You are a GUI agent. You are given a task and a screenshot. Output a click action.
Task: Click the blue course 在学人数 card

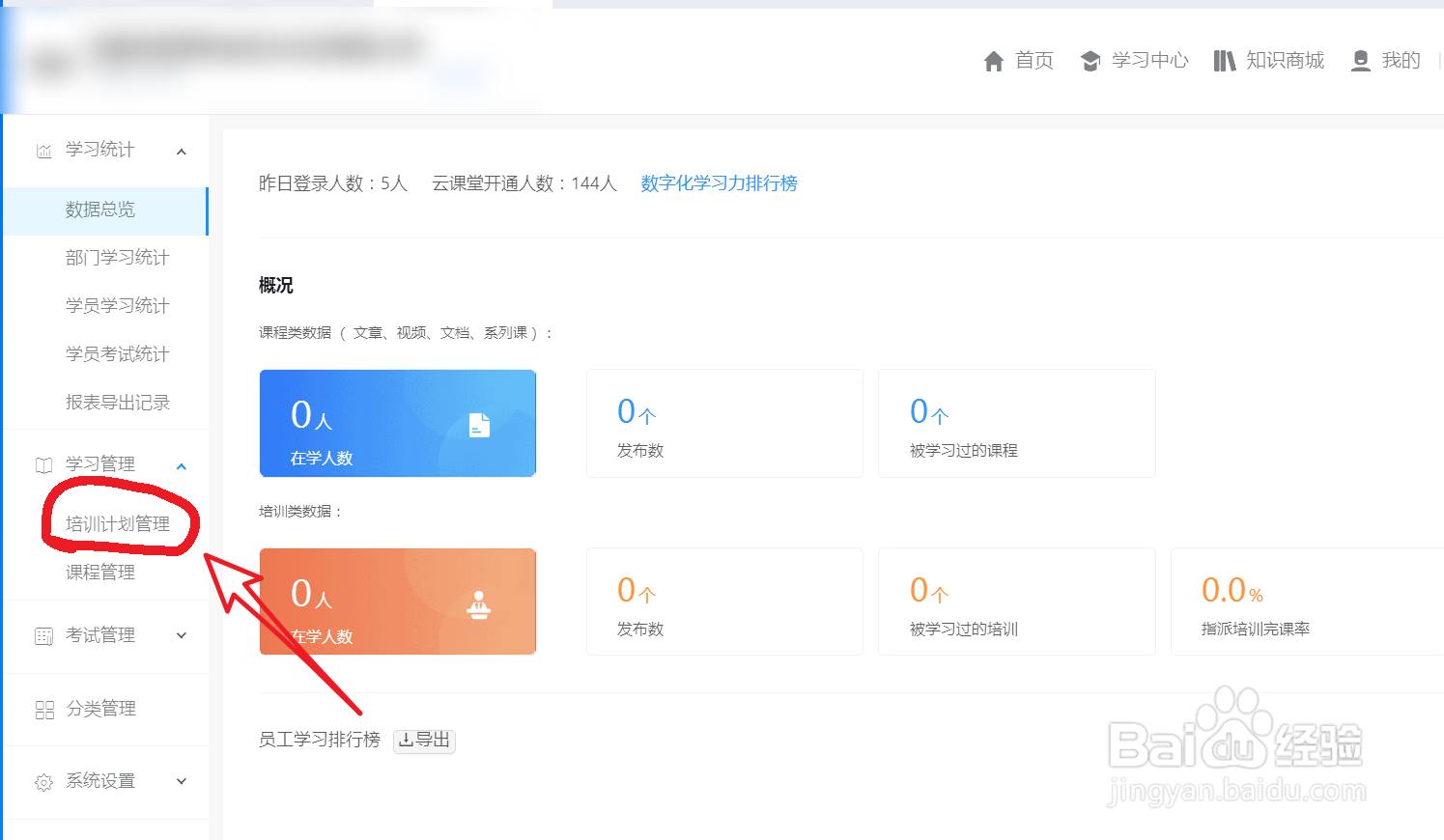(x=398, y=423)
